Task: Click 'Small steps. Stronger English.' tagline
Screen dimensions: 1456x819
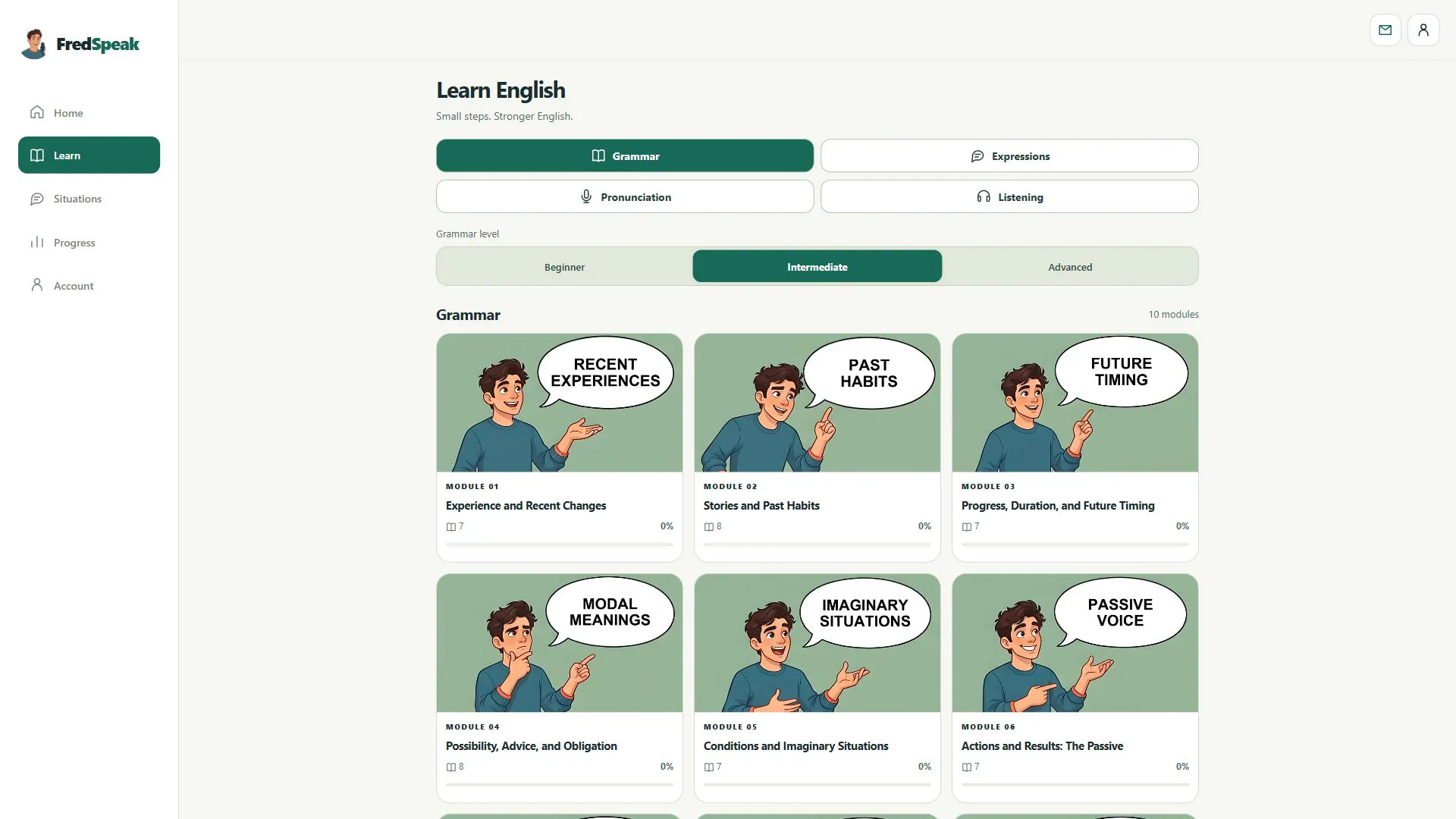Action: [x=504, y=116]
